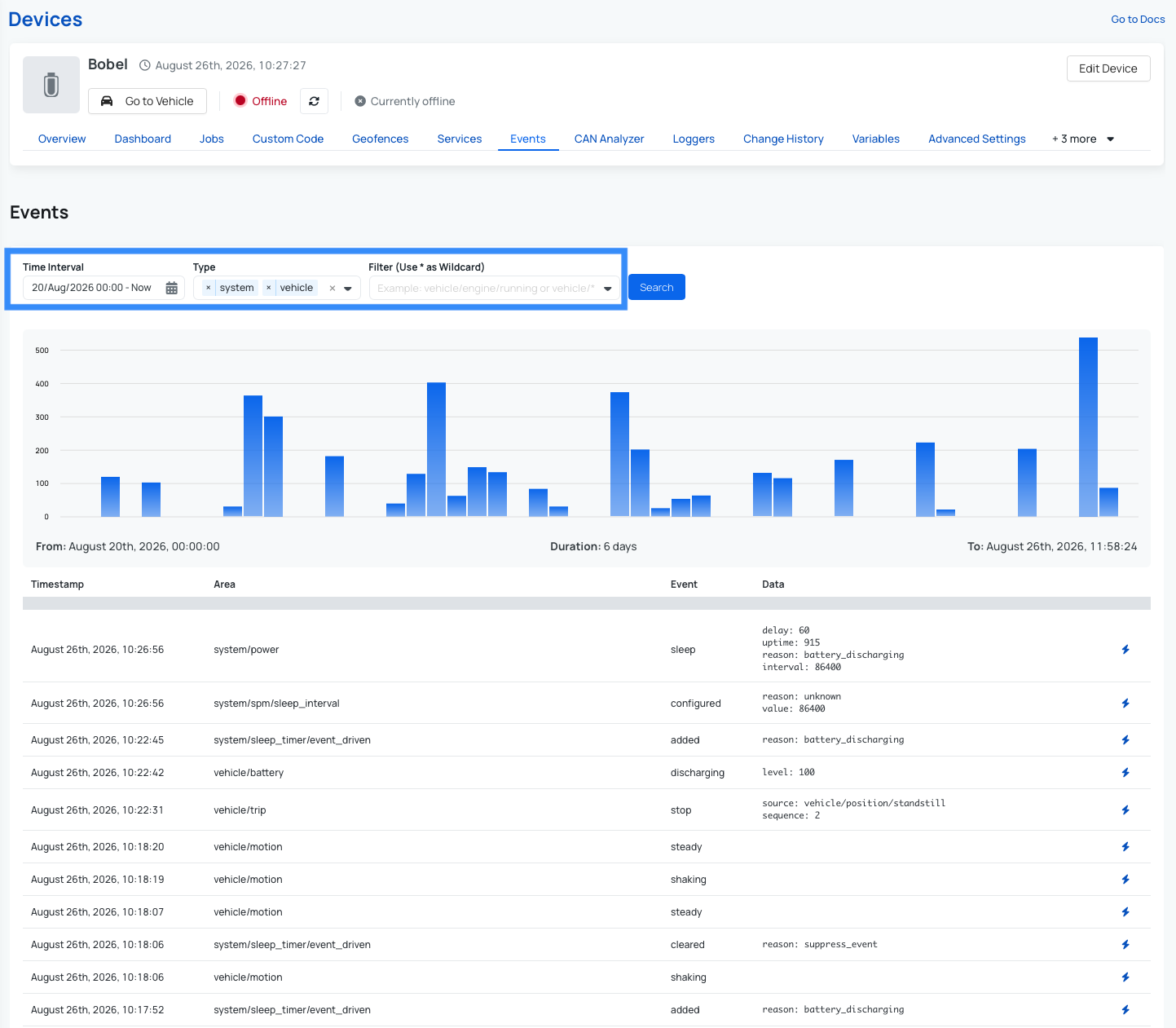1176x1028 pixels.
Task: Click the Go to Vehicle button
Action: (148, 101)
